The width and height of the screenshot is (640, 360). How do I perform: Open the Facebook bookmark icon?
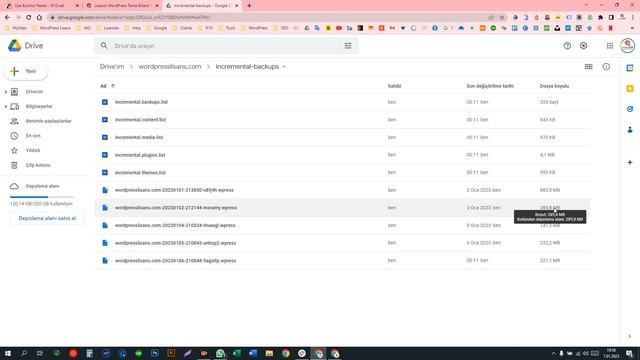[x=435, y=28]
